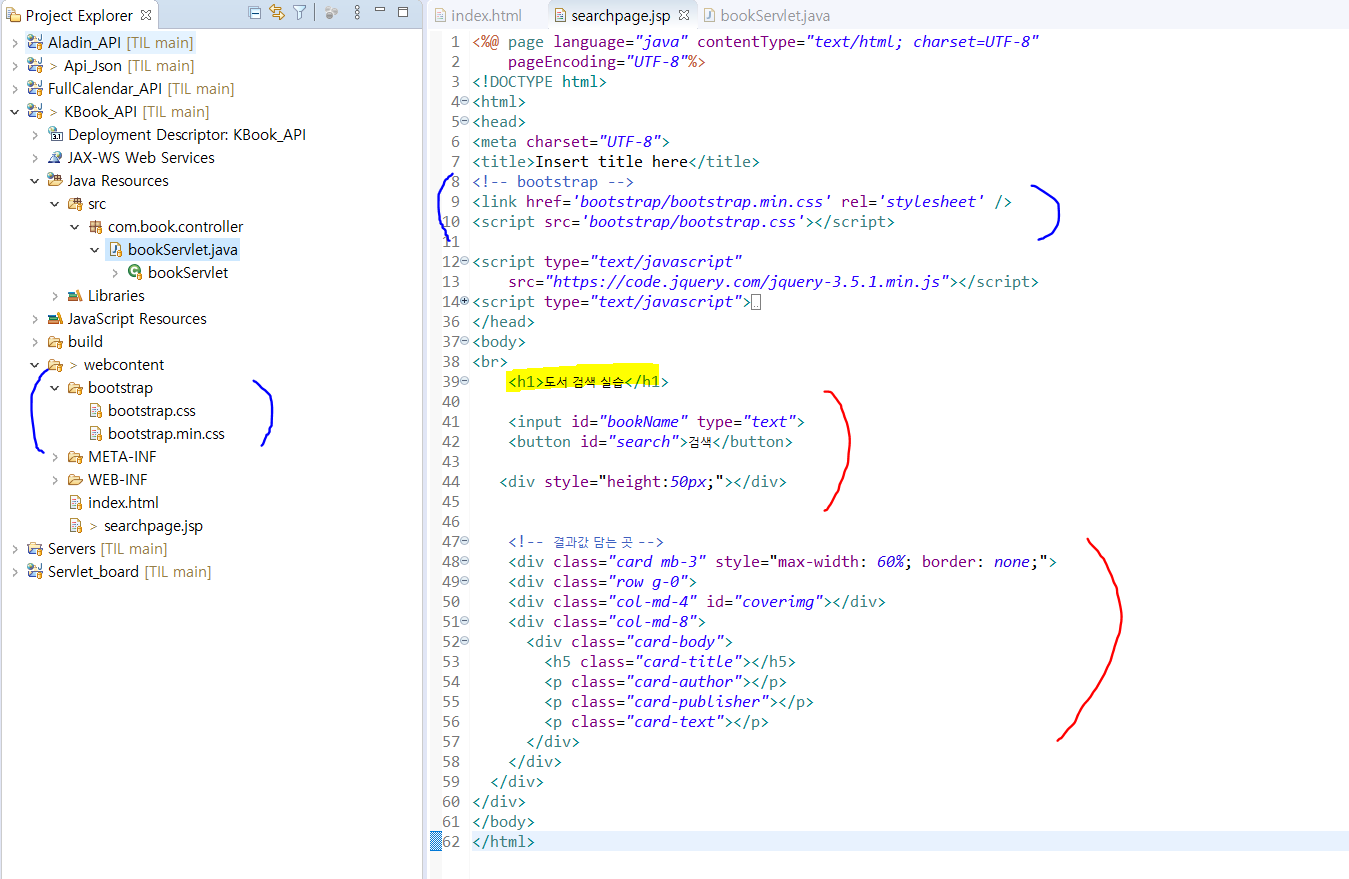Click the bootstrap.css file icon
Image resolution: width=1349 pixels, height=879 pixels.
[x=96, y=411]
